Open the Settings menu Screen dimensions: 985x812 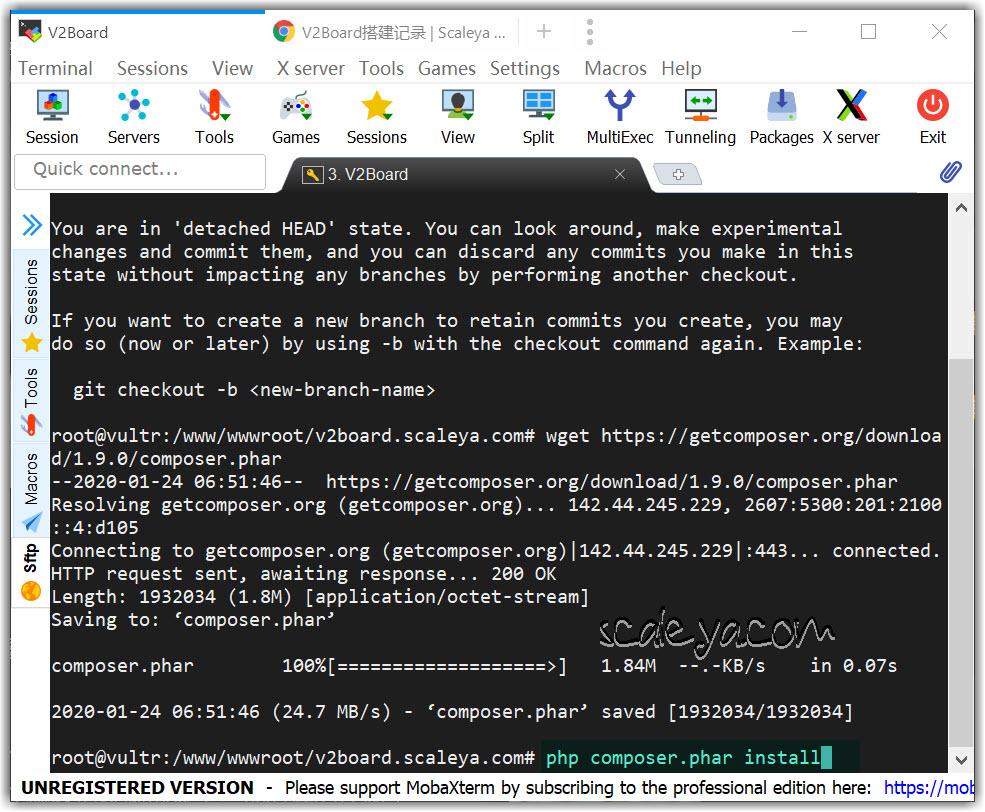(x=524, y=68)
